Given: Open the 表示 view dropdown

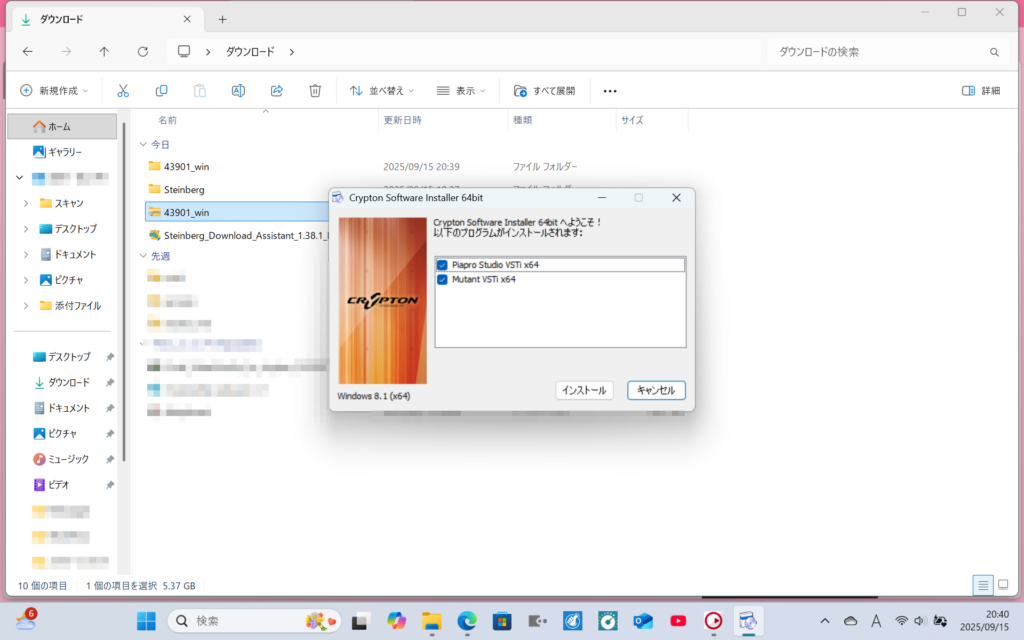Looking at the screenshot, I should click(461, 90).
